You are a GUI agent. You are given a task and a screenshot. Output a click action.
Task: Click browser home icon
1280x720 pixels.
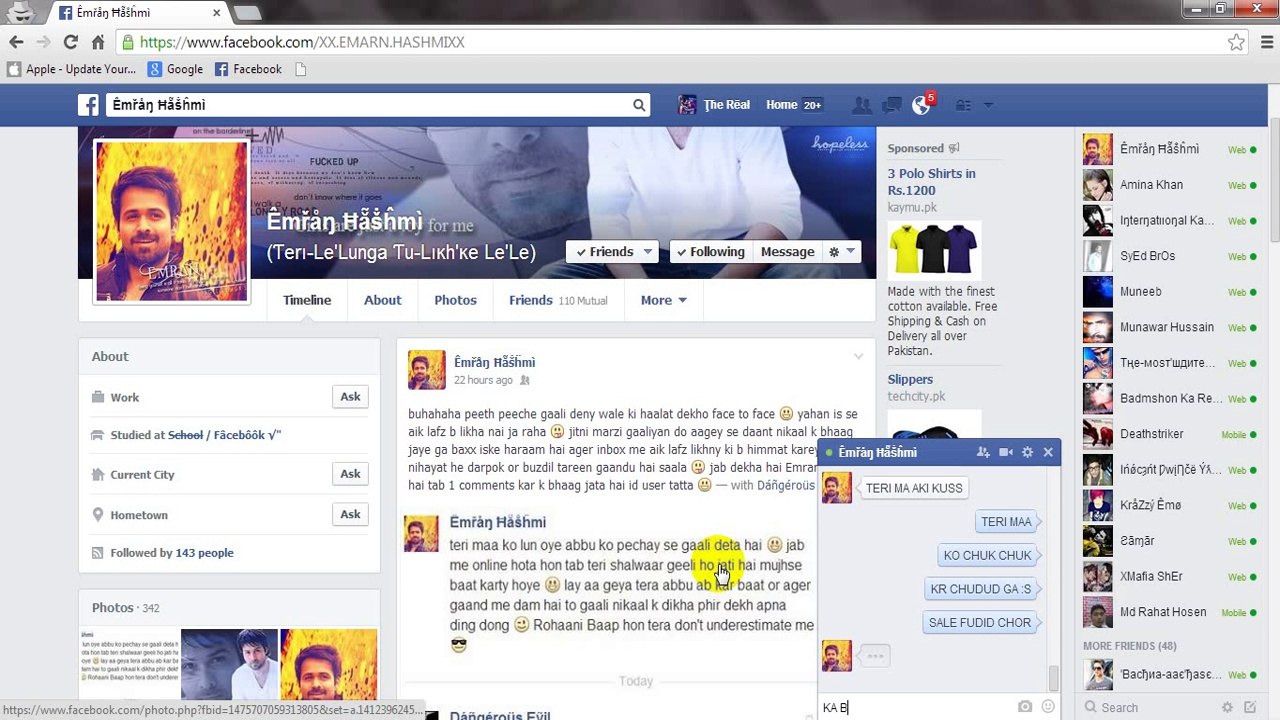[97, 42]
